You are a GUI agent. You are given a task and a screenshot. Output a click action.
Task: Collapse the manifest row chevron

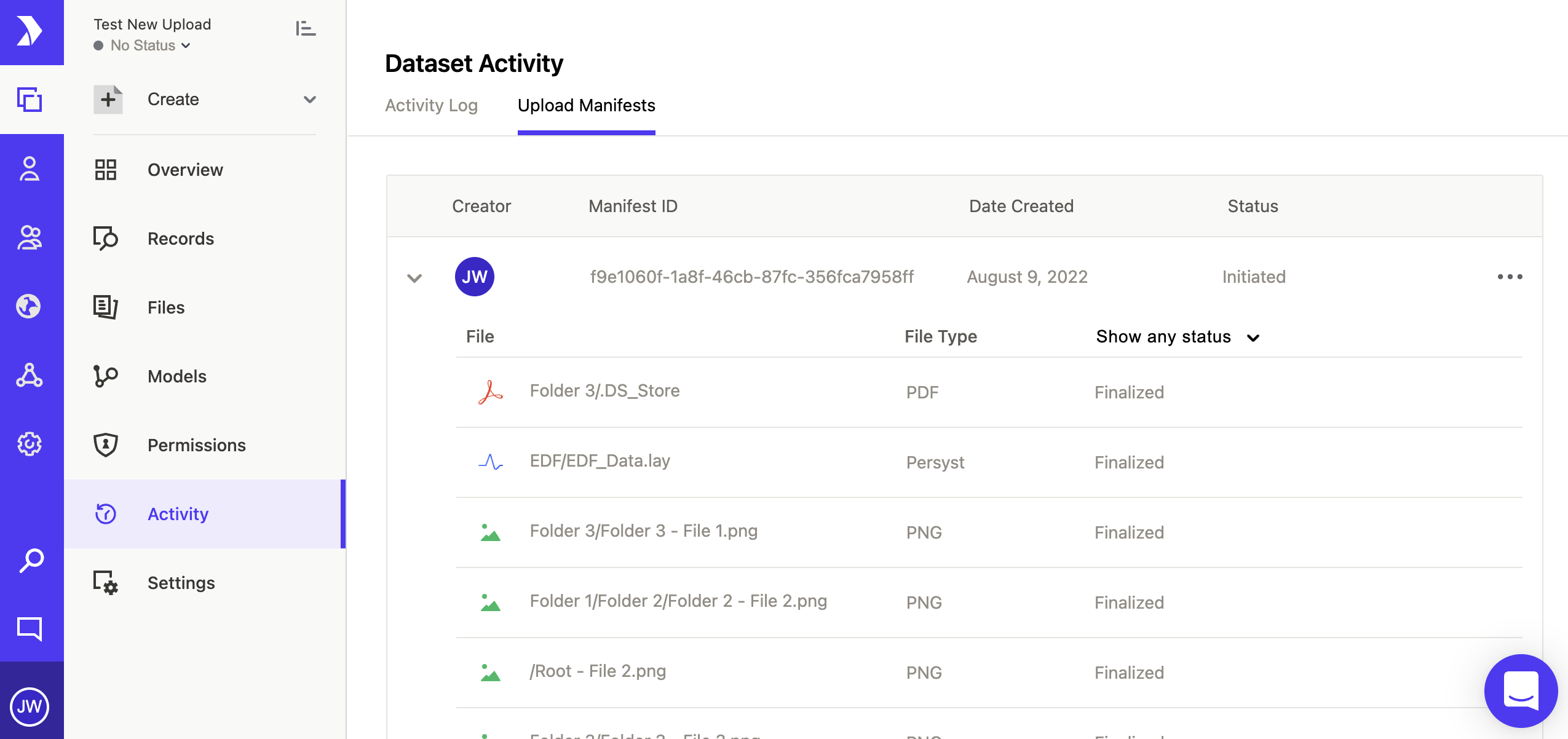tap(415, 278)
